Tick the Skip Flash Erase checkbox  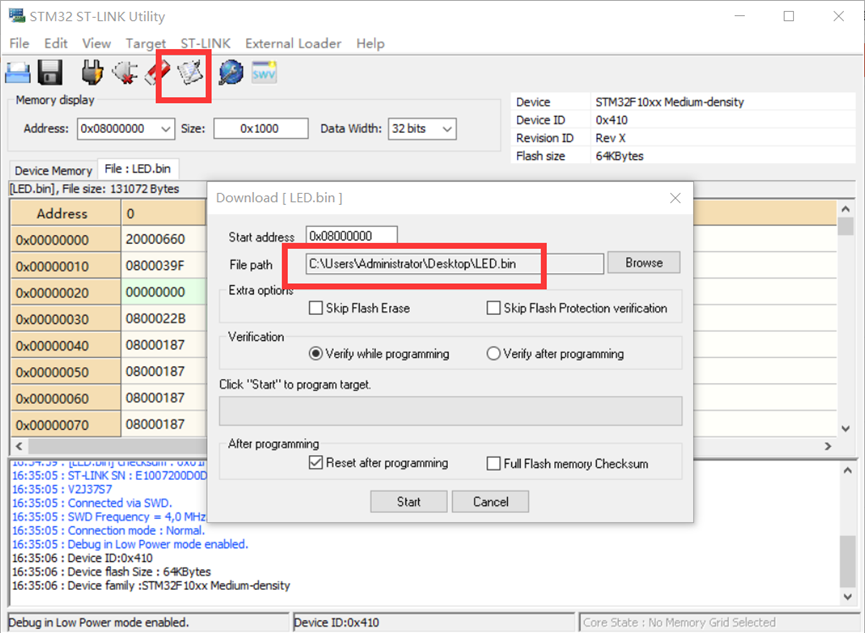(316, 308)
